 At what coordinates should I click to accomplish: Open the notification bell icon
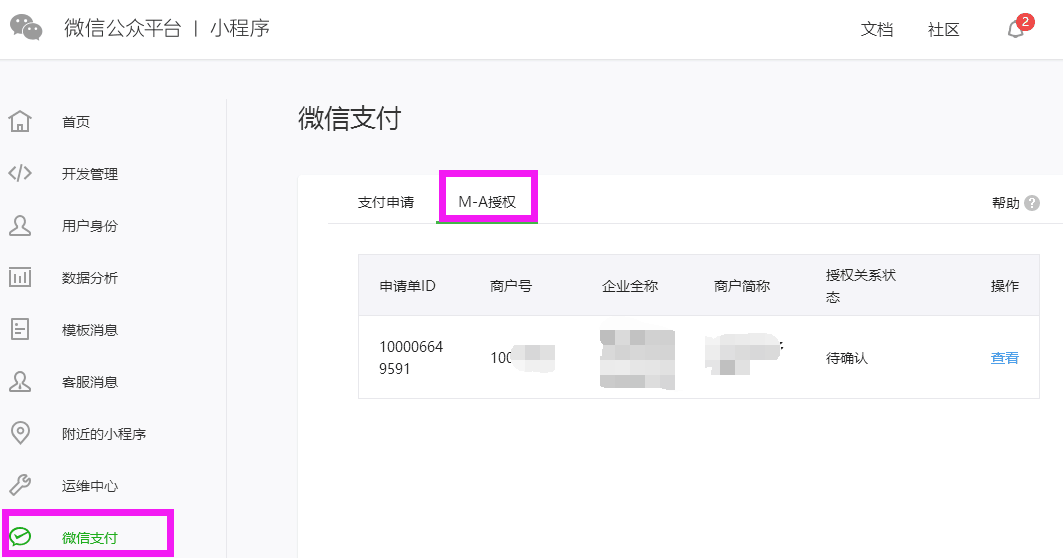pyautogui.click(x=1015, y=29)
